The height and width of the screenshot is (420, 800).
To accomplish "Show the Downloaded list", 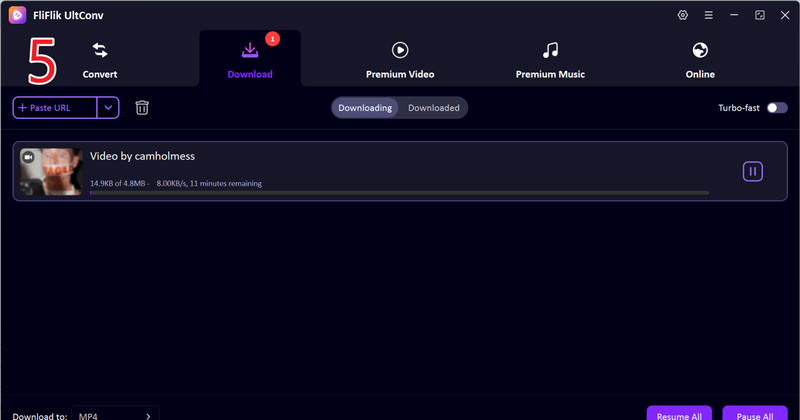I will (x=434, y=108).
